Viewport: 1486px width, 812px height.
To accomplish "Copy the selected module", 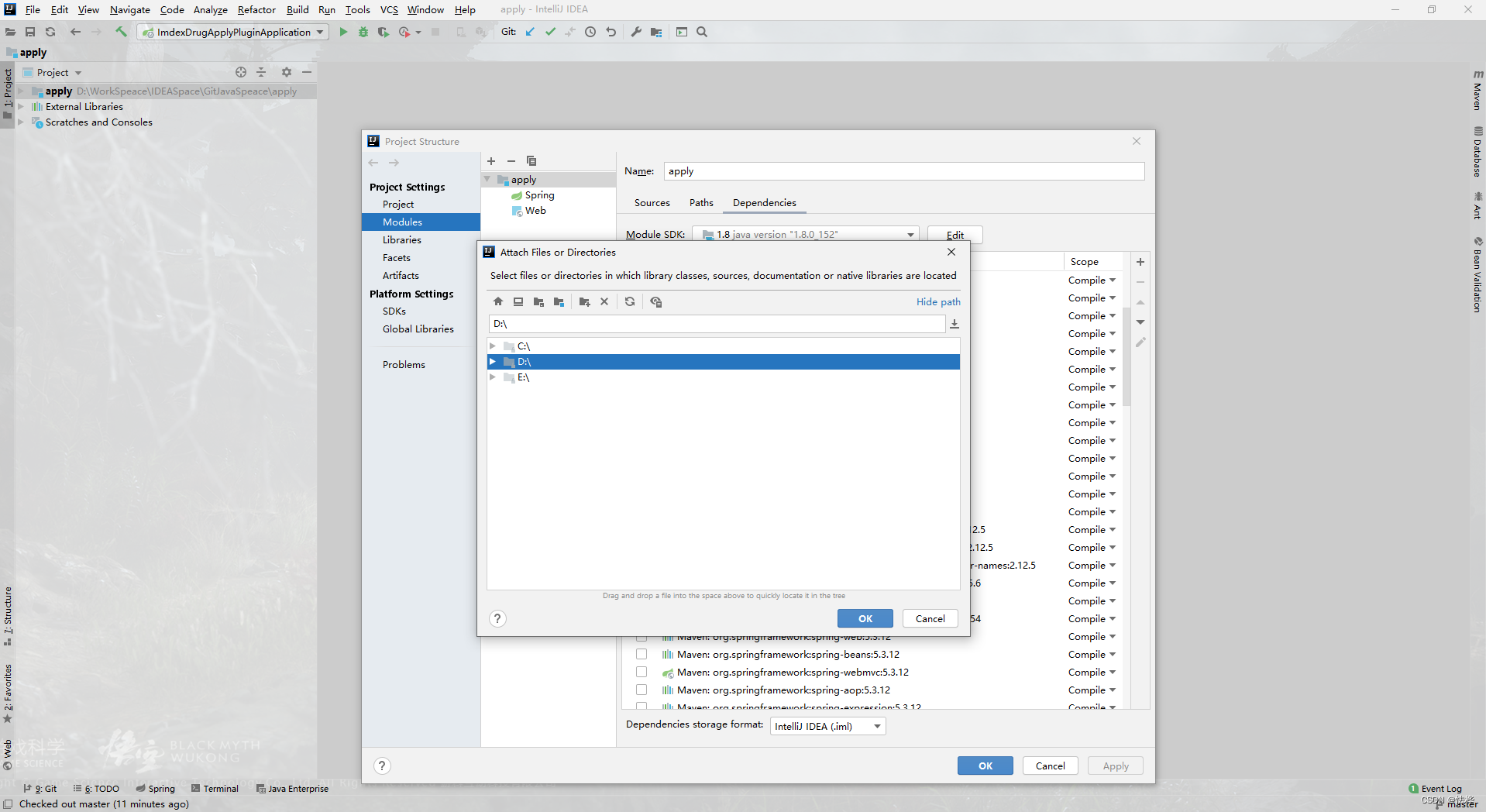I will coord(531,161).
